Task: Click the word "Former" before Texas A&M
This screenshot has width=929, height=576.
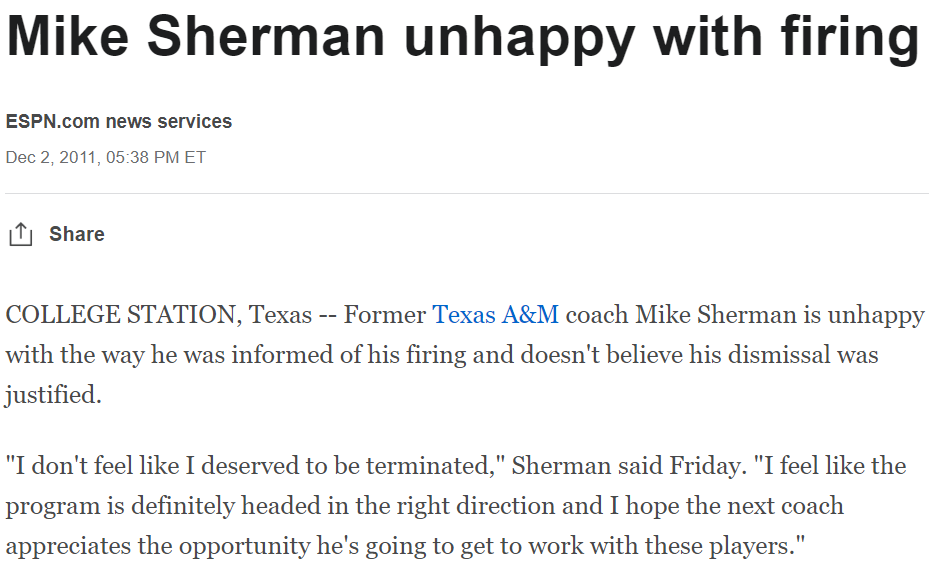Action: [x=384, y=315]
